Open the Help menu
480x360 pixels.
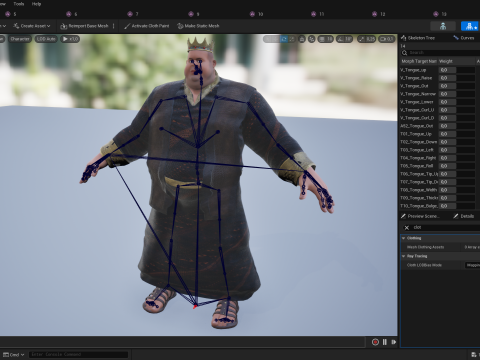pyautogui.click(x=36, y=4)
